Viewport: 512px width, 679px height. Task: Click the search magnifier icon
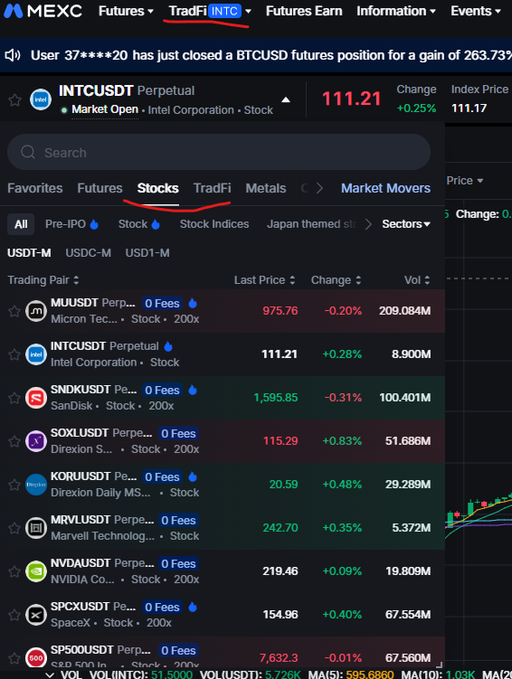tap(28, 152)
